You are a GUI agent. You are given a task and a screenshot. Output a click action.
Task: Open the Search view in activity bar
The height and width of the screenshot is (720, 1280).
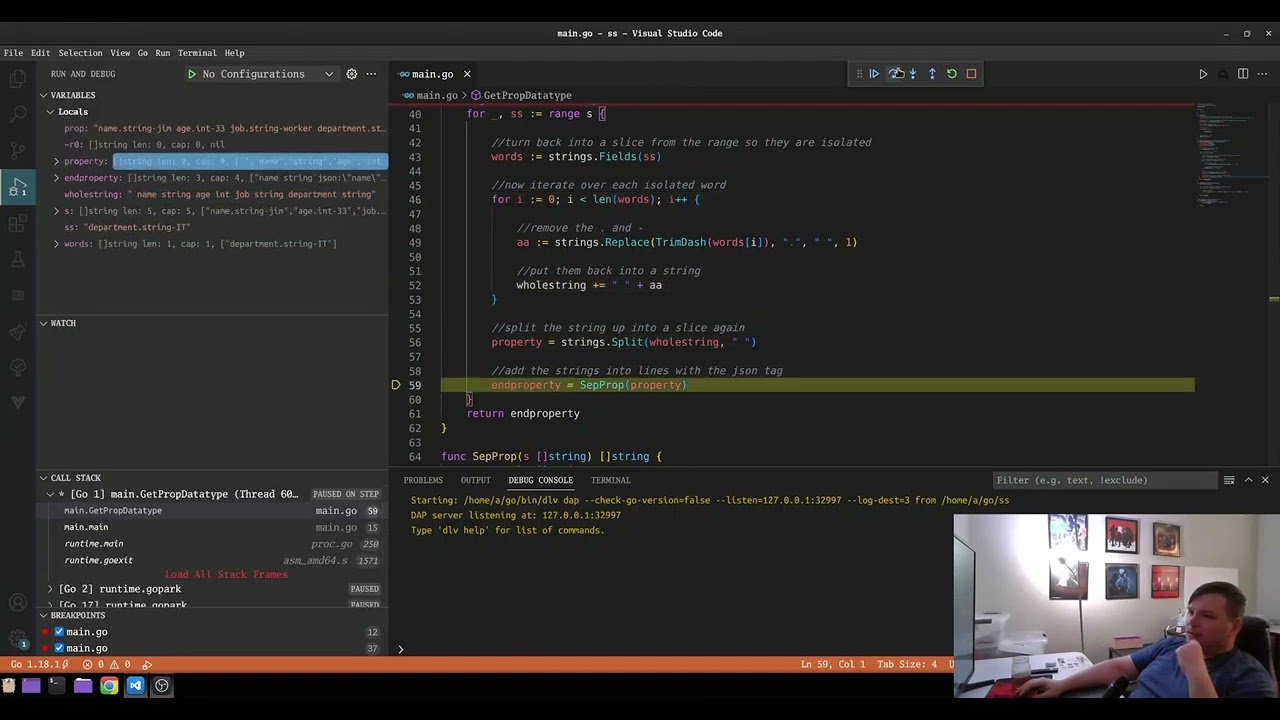[18, 115]
